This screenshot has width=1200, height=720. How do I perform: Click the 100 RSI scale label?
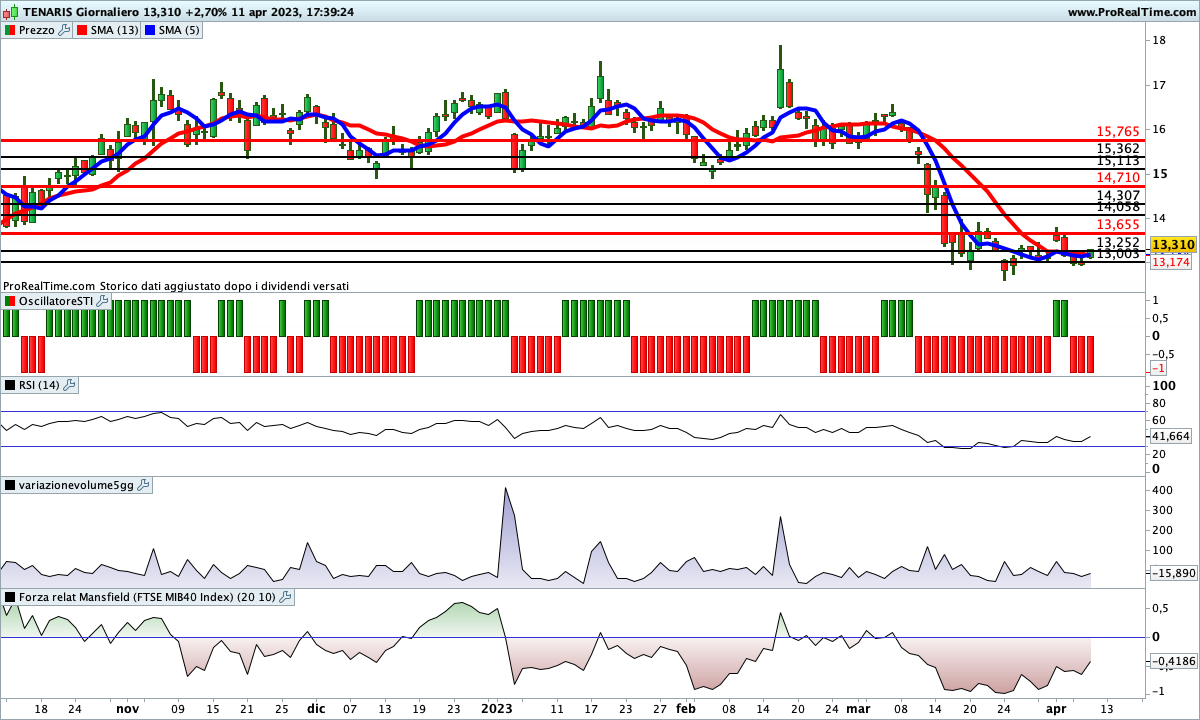tap(1164, 385)
